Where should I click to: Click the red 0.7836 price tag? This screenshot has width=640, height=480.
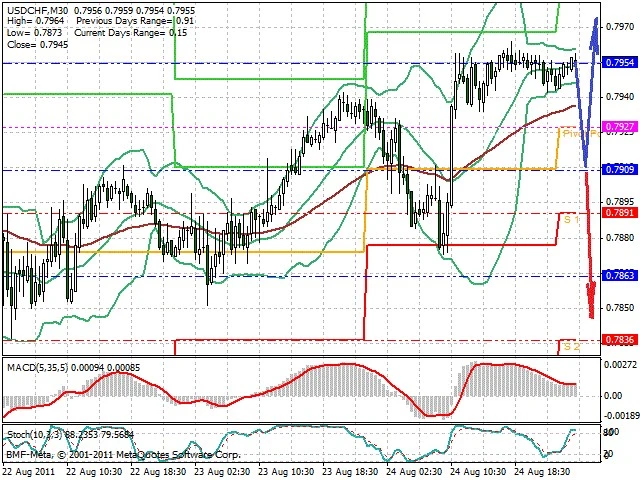click(620, 340)
